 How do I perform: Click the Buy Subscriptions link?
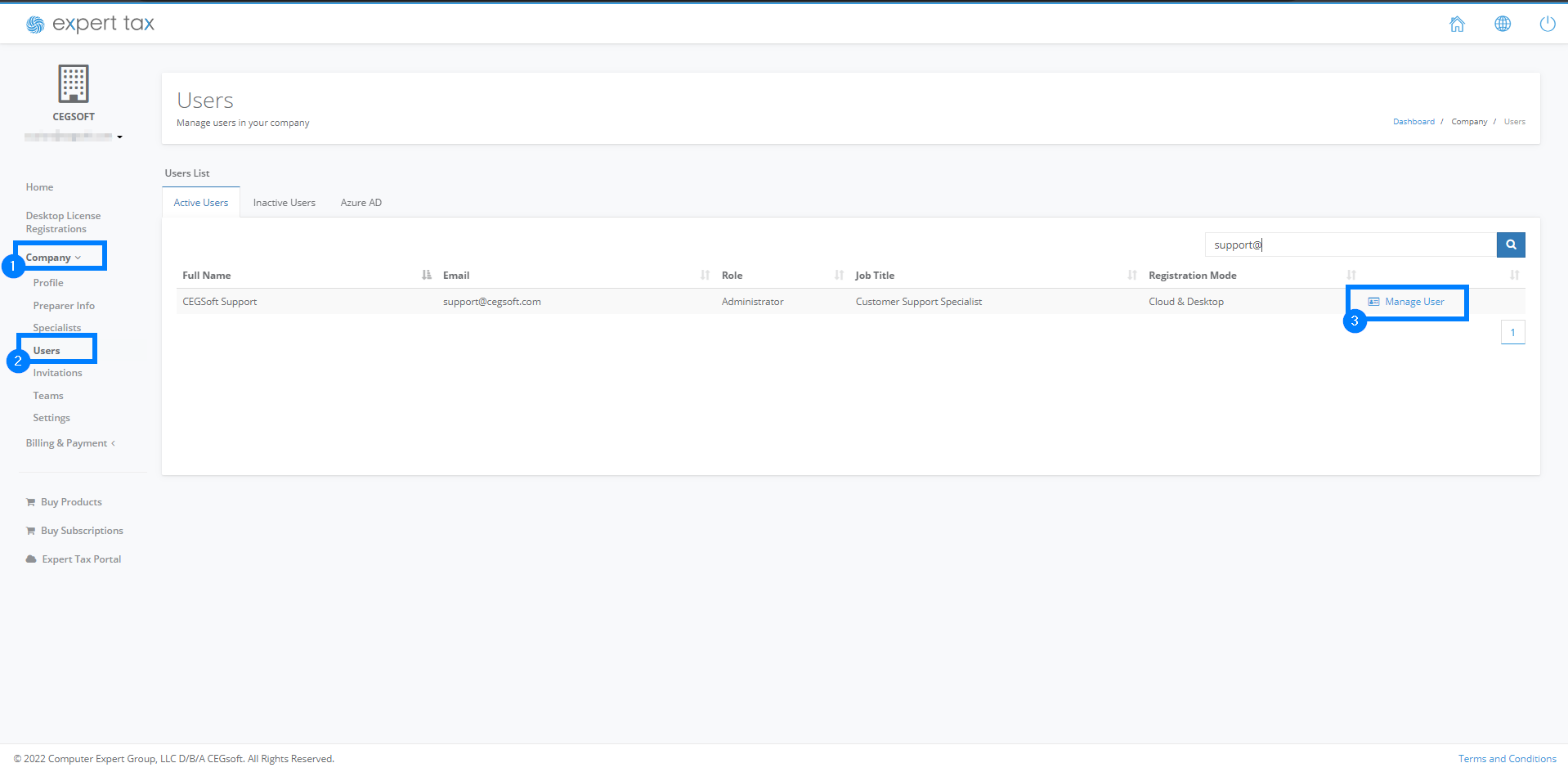[82, 531]
